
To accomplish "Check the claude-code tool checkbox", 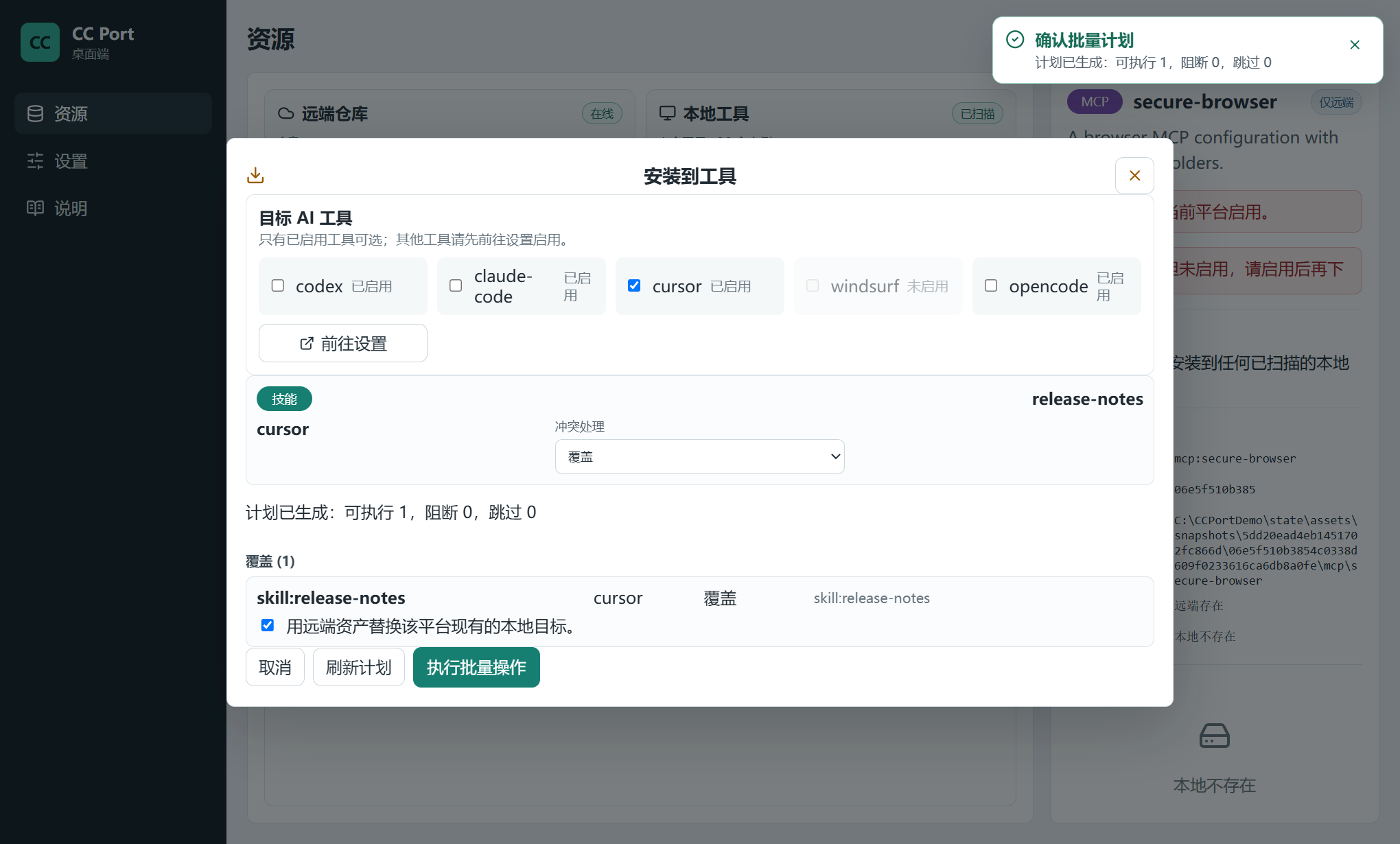I will pyautogui.click(x=456, y=285).
